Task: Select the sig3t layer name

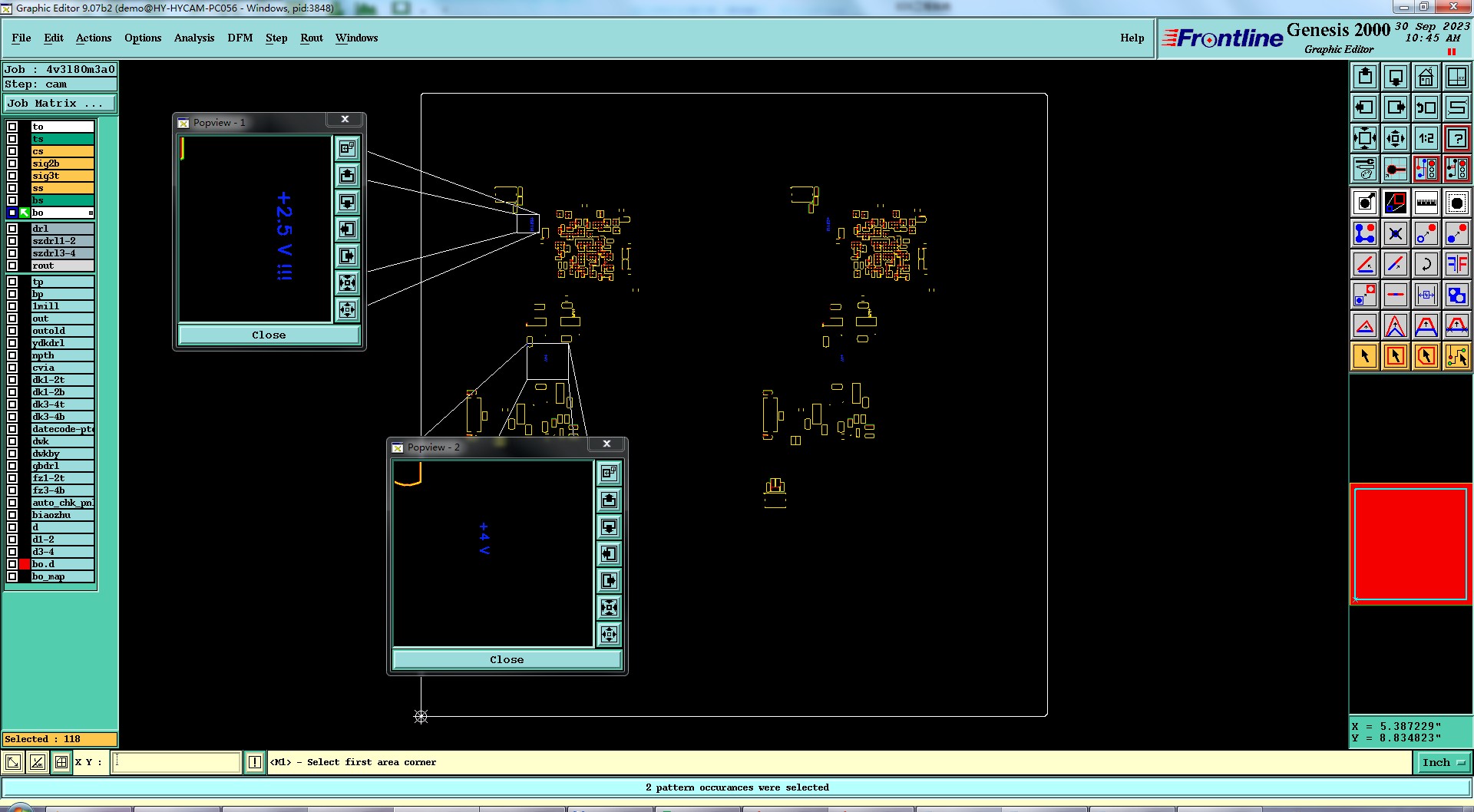Action: (62, 176)
